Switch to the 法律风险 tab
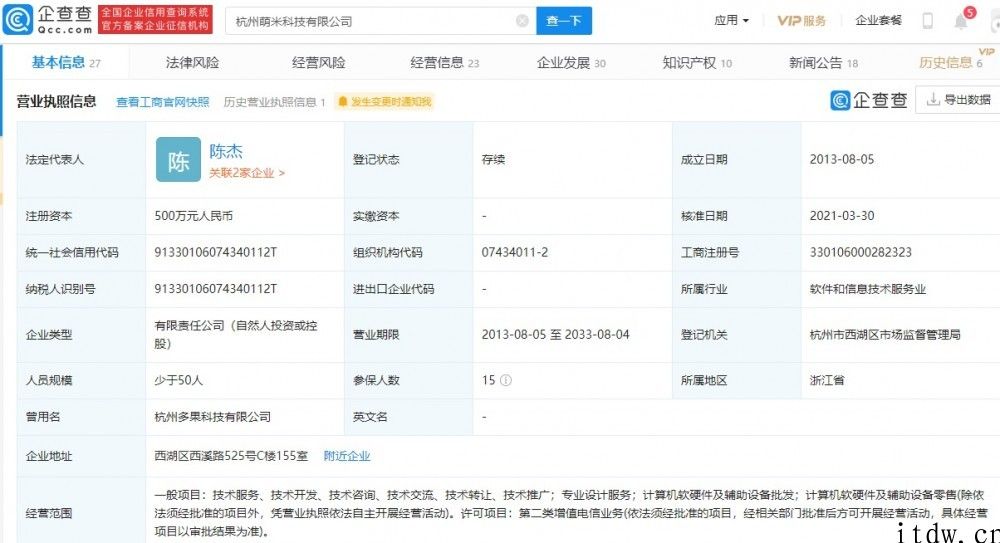 [192, 63]
